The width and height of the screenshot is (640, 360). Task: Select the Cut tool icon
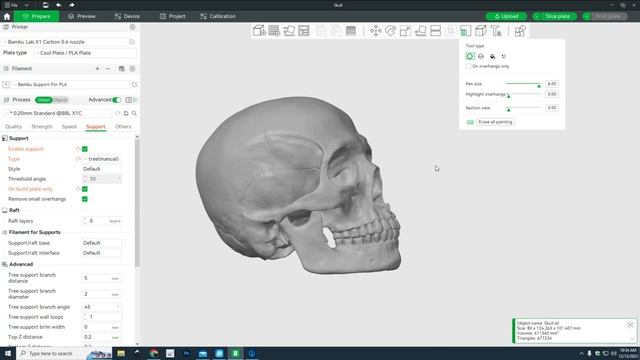coord(436,31)
